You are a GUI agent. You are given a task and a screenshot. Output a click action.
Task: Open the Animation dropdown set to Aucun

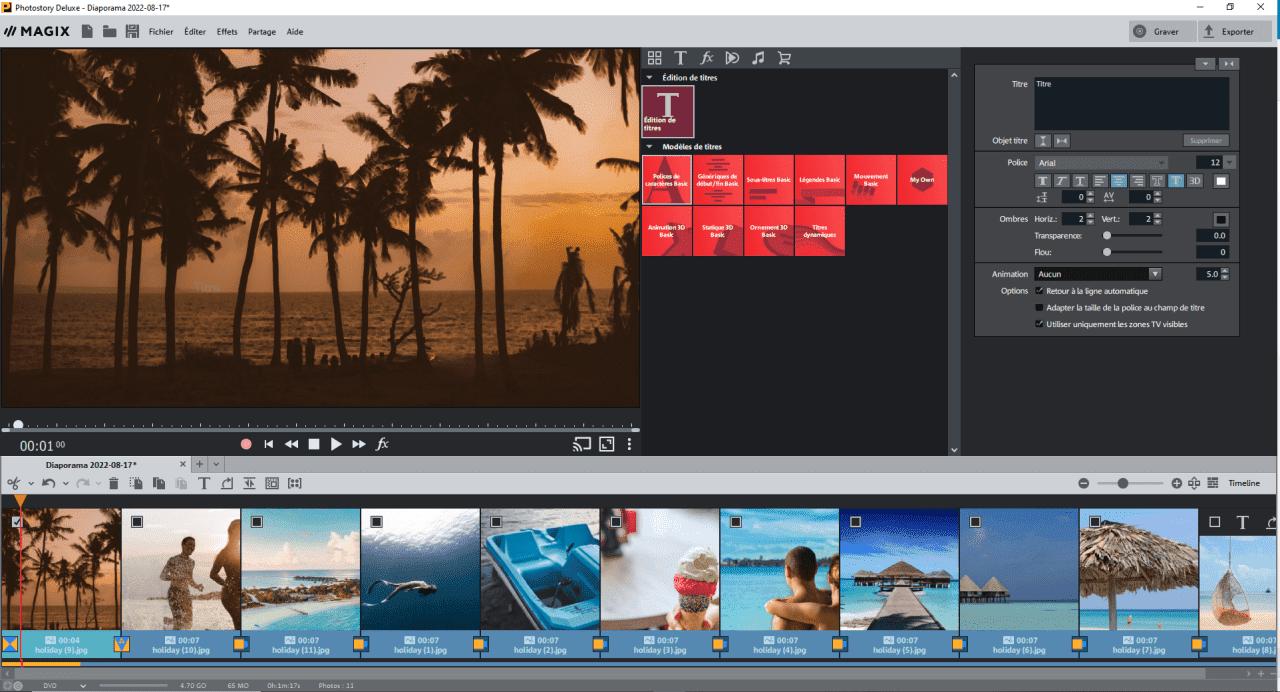coord(1155,273)
